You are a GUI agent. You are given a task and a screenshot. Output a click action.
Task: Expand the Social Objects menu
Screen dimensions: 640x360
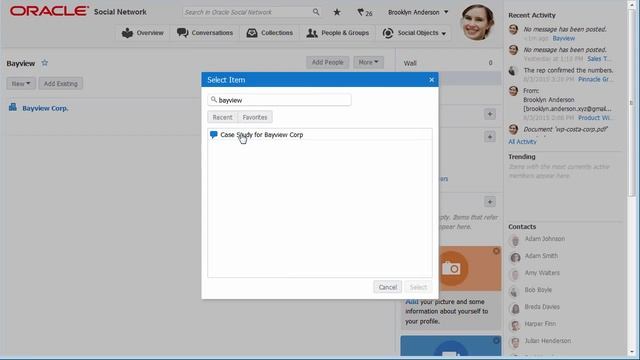click(414, 33)
